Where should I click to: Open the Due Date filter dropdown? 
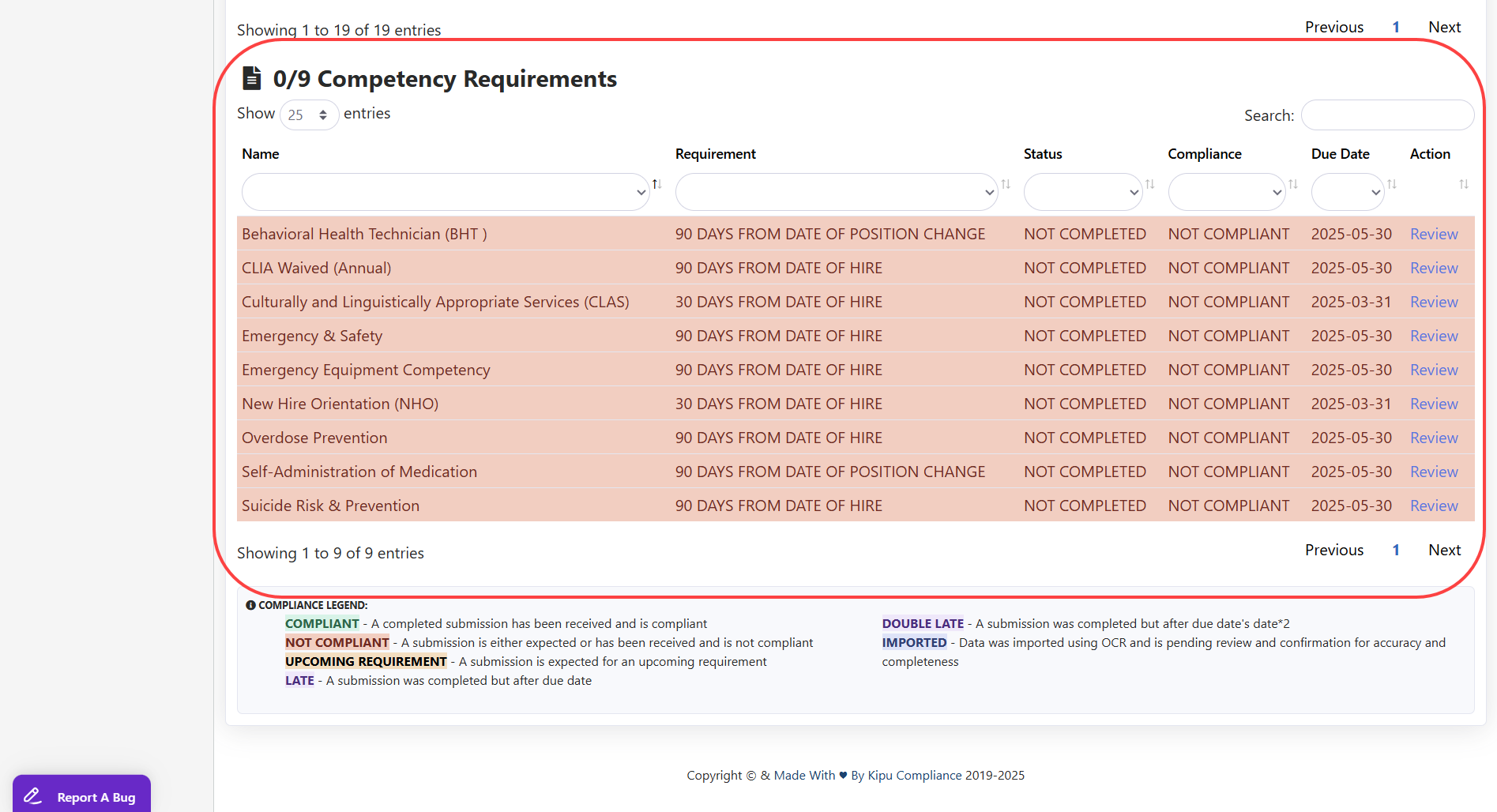pos(1347,192)
